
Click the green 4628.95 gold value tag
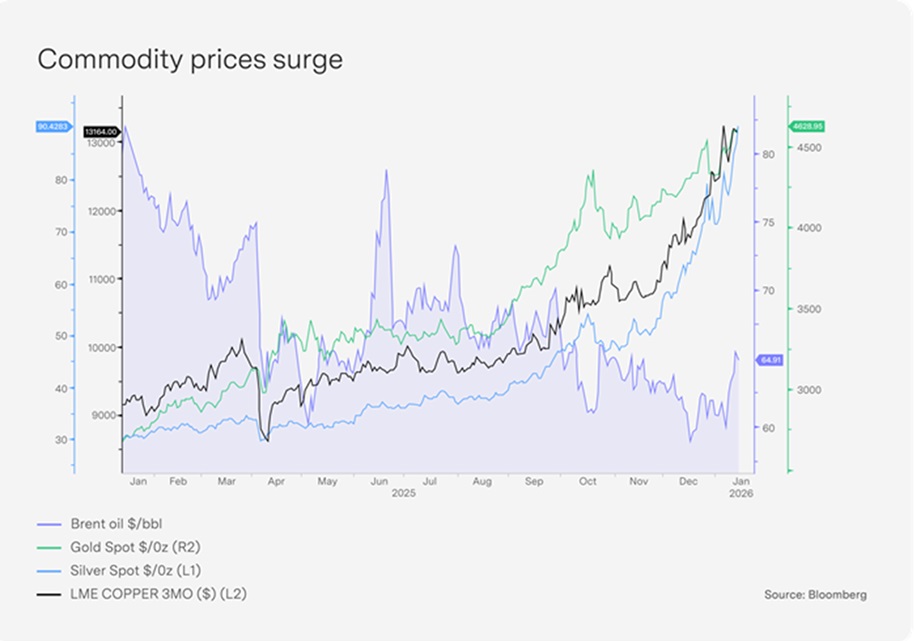[806, 127]
